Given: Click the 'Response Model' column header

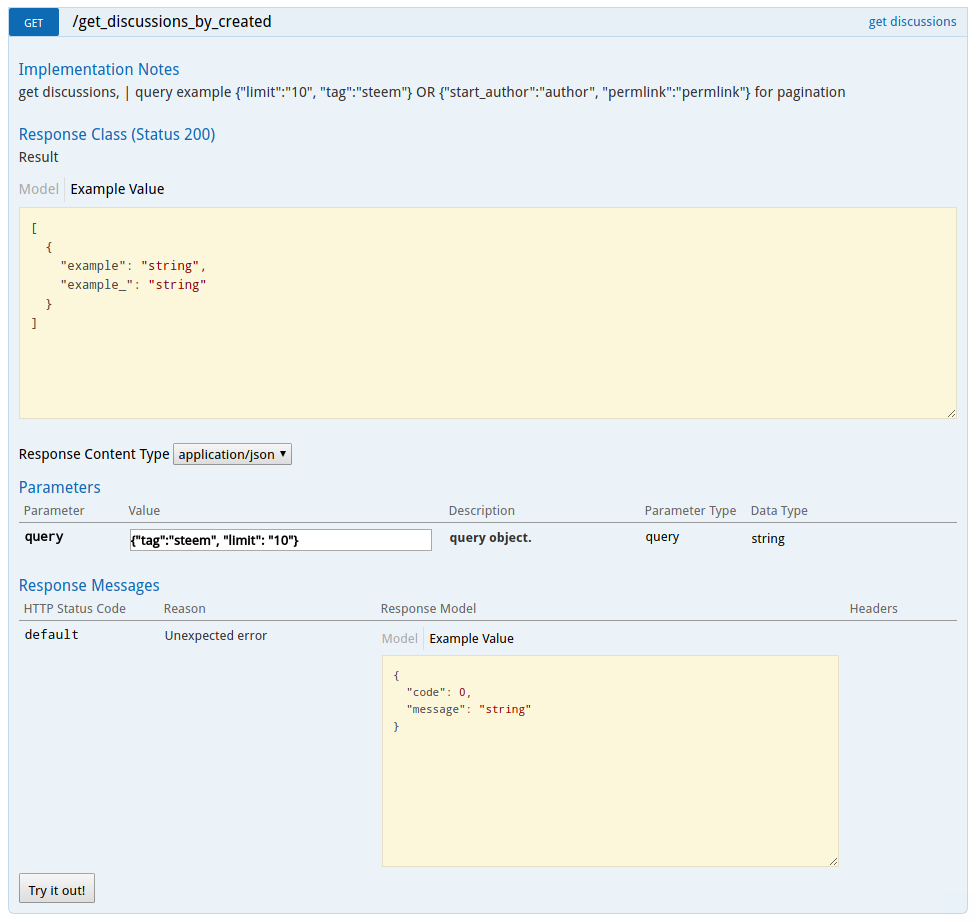Looking at the screenshot, I should [428, 608].
